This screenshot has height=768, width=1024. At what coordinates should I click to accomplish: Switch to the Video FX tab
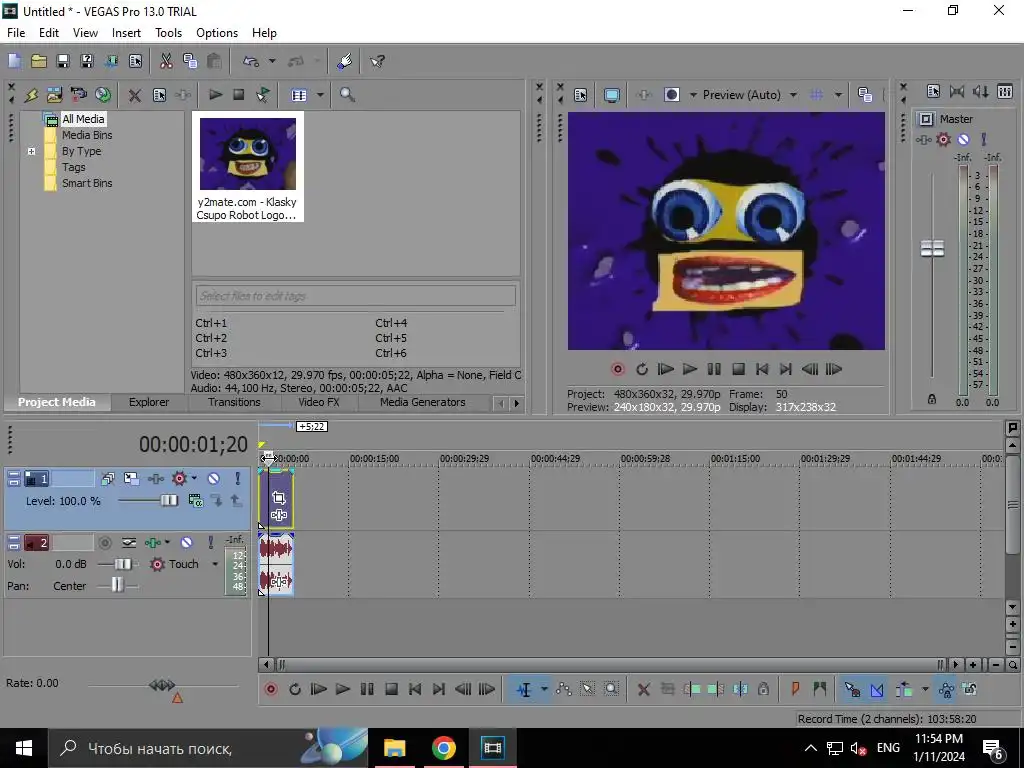point(319,402)
